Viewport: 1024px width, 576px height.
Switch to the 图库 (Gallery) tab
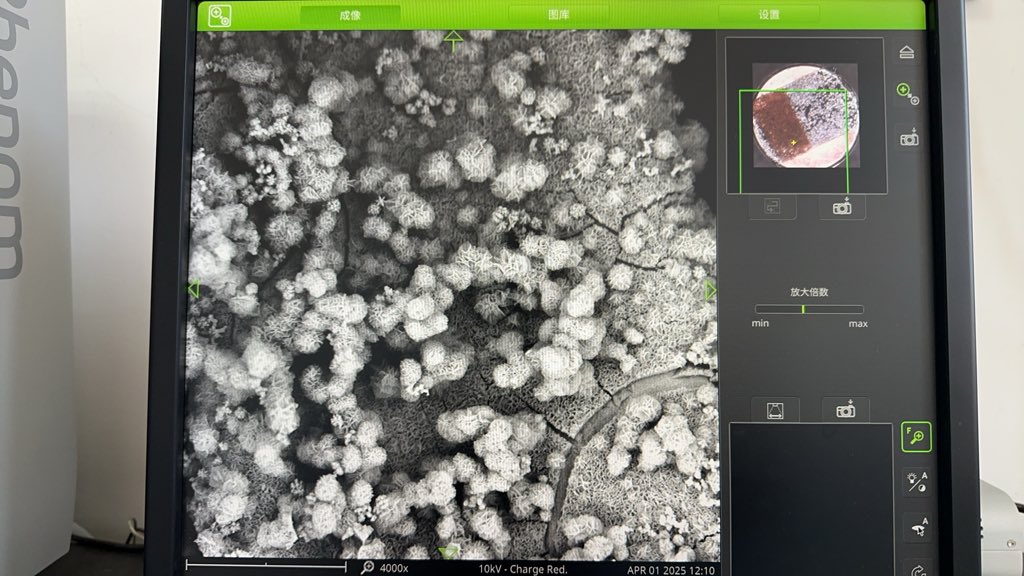tap(559, 14)
